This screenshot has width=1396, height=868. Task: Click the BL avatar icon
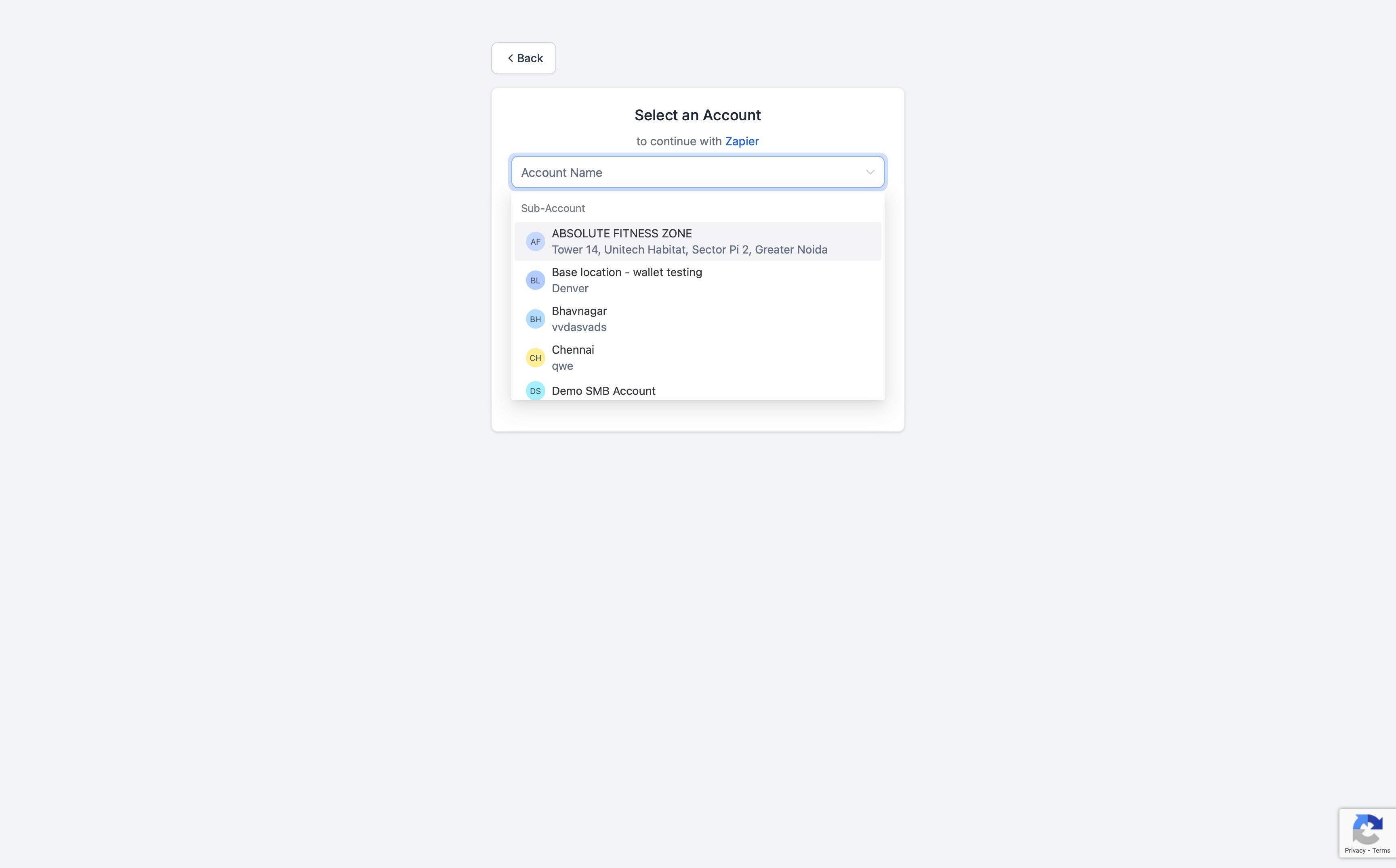535,280
